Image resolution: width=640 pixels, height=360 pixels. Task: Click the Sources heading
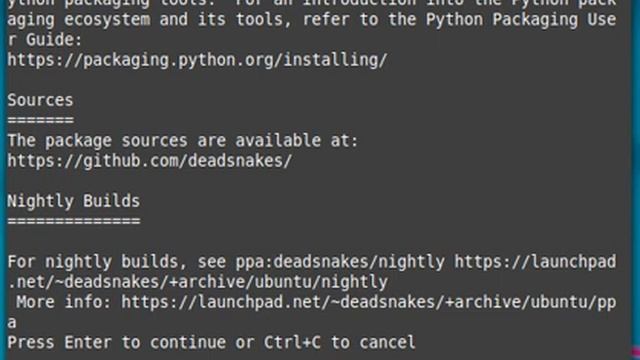click(40, 100)
